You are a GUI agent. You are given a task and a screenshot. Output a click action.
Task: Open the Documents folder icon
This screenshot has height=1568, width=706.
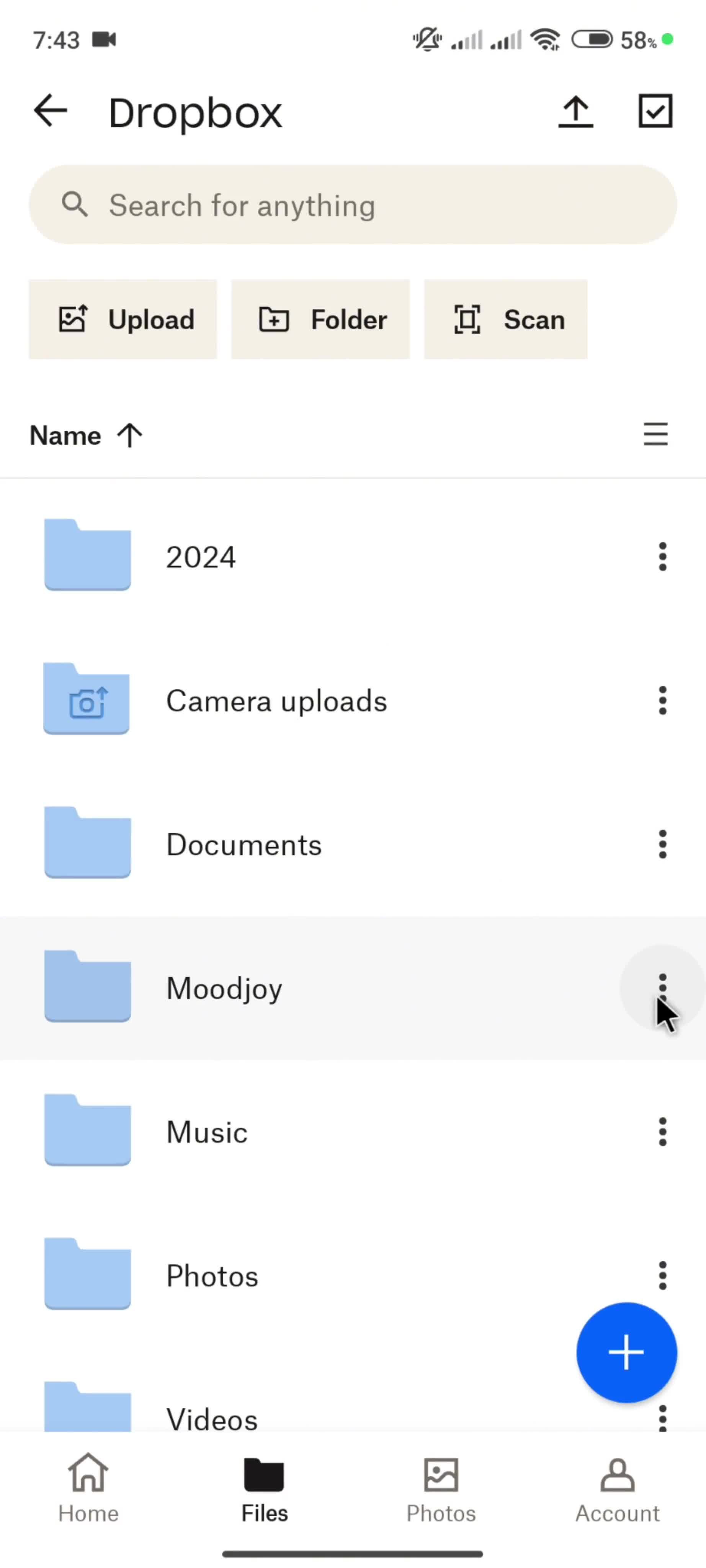88,842
